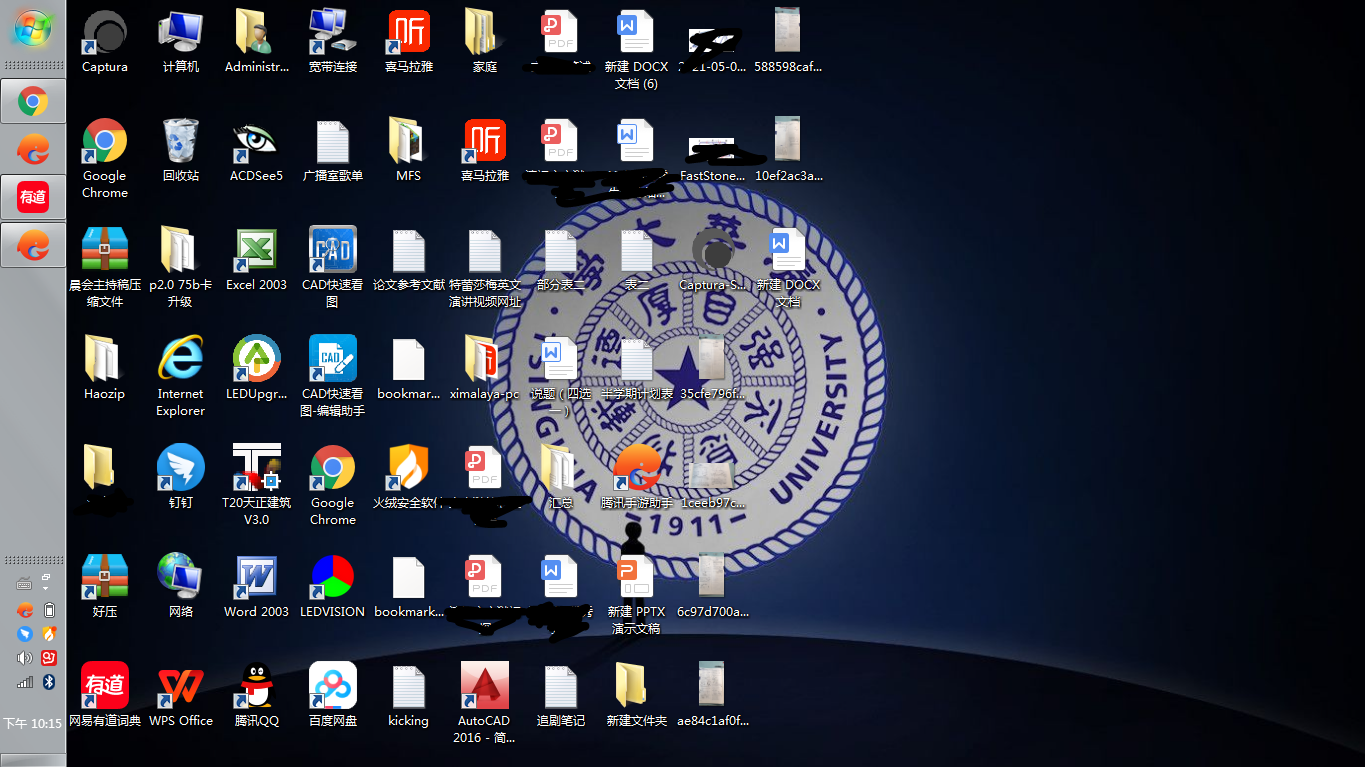Launch the 网易有道词典 desktop shortcut

[105, 696]
